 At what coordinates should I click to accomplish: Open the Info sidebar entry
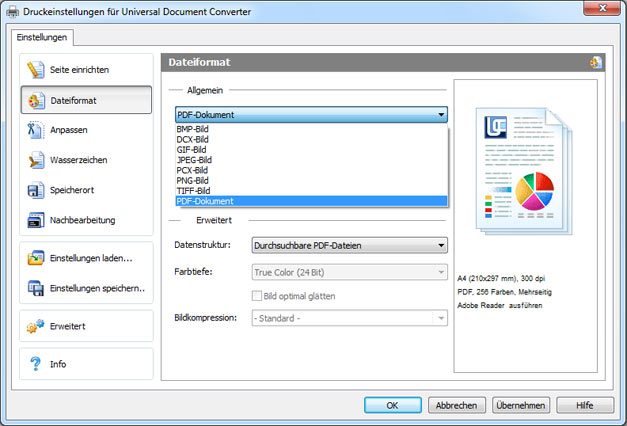86,364
